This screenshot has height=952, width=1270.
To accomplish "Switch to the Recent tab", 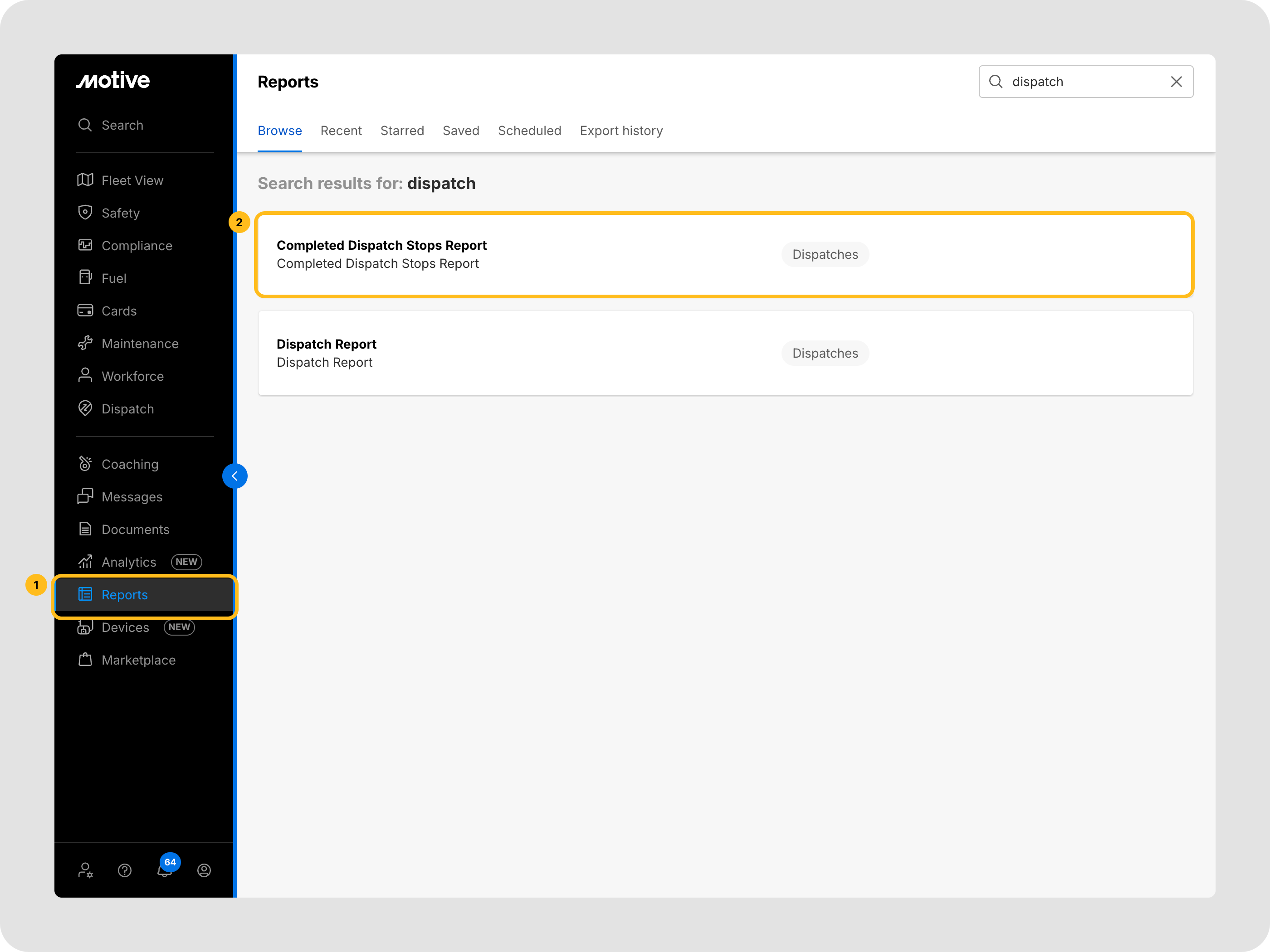I will click(341, 131).
